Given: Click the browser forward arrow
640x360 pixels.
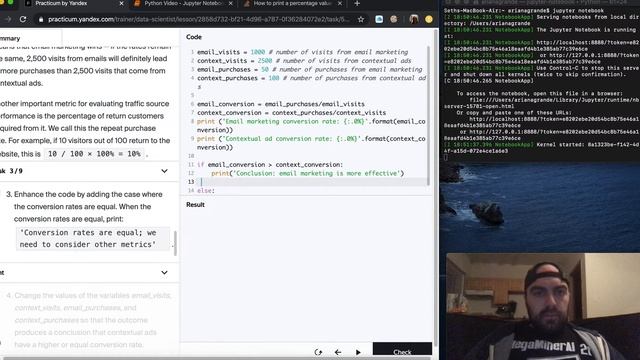Looking at the screenshot, I should click(7, 19).
